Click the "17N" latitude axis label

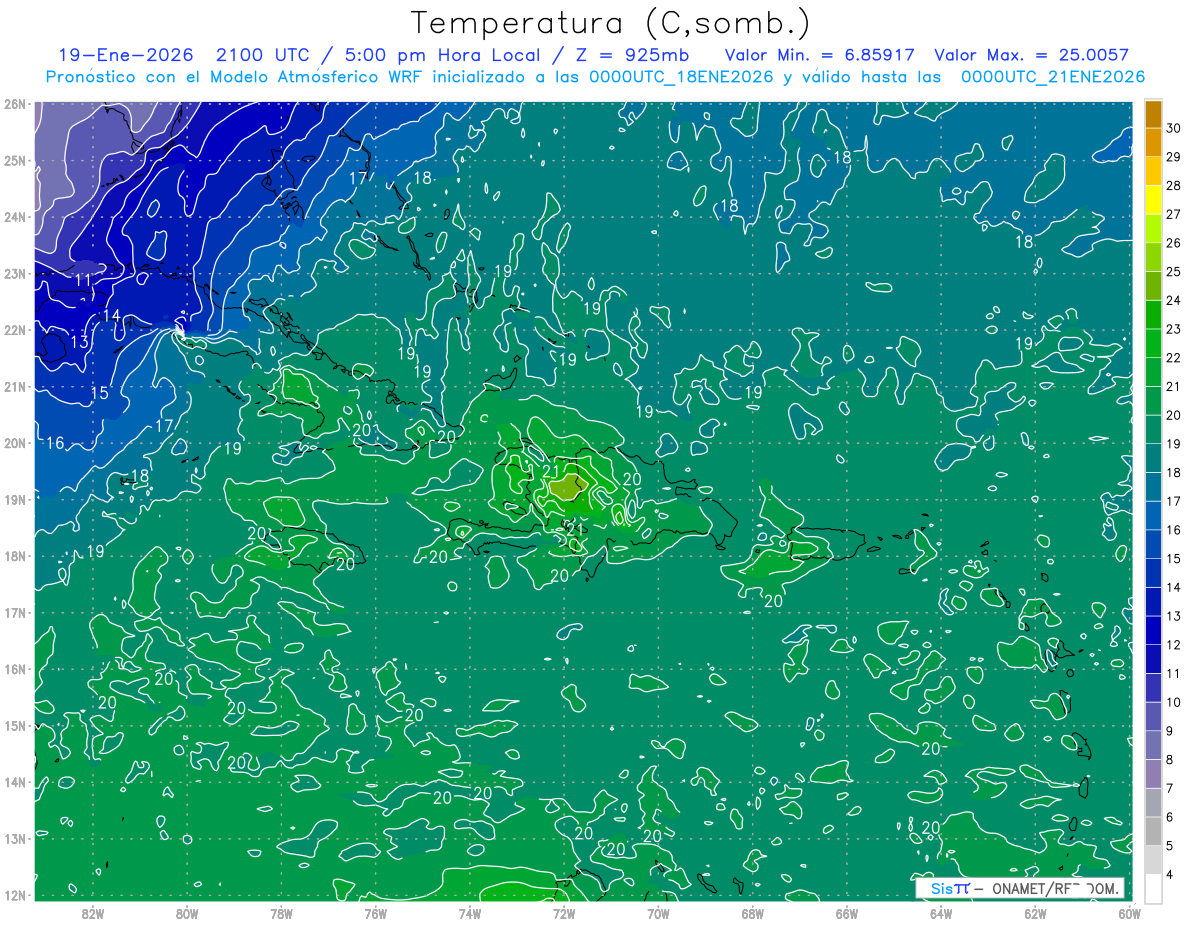[x=14, y=612]
